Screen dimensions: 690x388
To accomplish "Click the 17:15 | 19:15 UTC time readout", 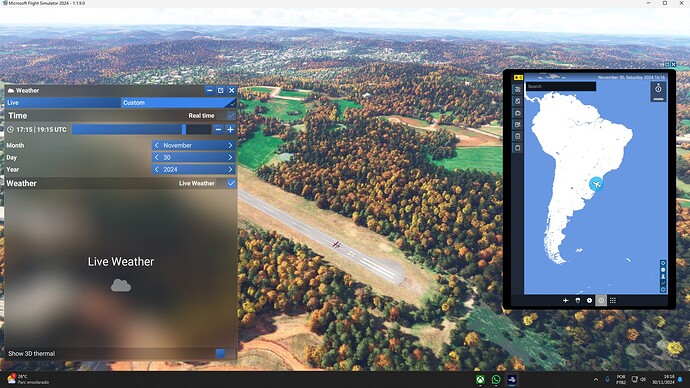I will tap(41, 130).
